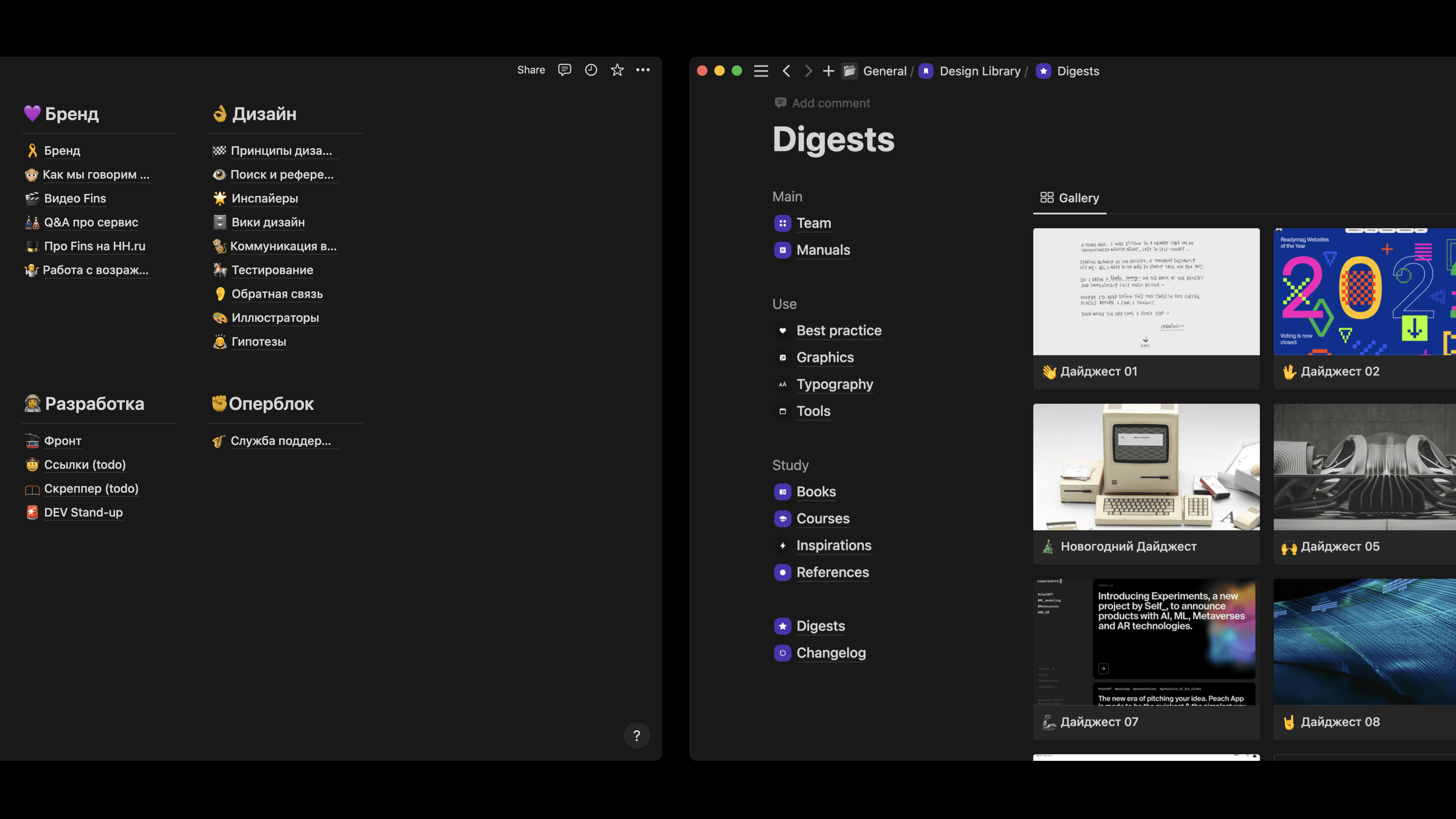Navigate forward with the right arrow icon
The width and height of the screenshot is (1456, 819).
pyautogui.click(x=808, y=70)
